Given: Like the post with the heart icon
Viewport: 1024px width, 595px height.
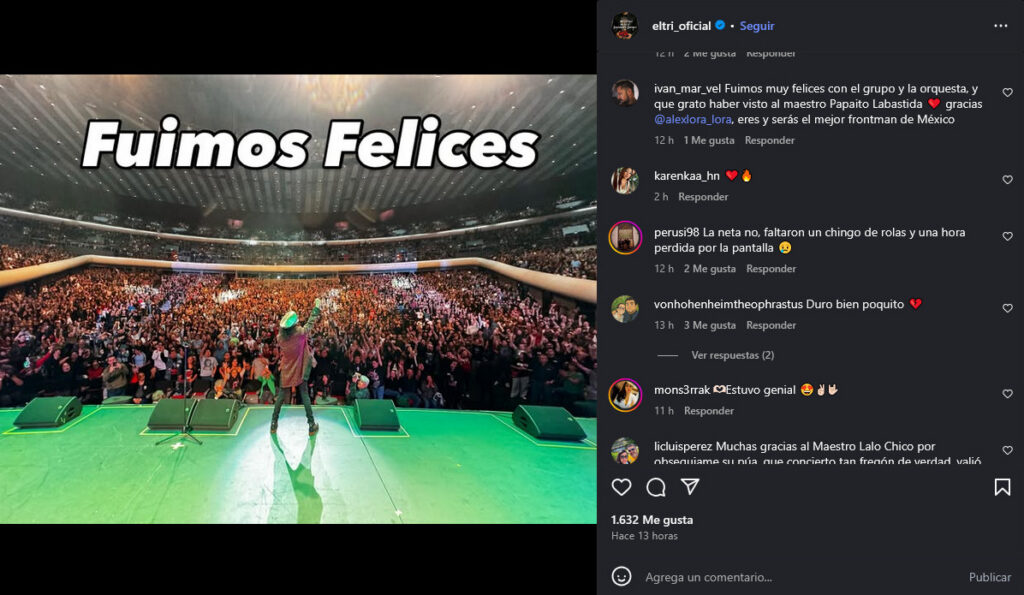Looking at the screenshot, I should (621, 487).
